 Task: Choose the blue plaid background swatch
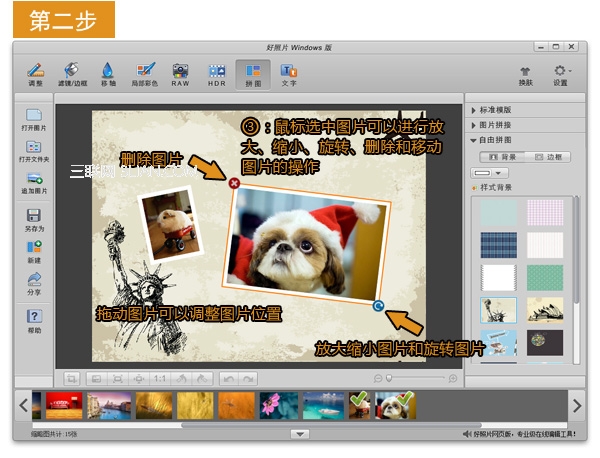coord(498,245)
